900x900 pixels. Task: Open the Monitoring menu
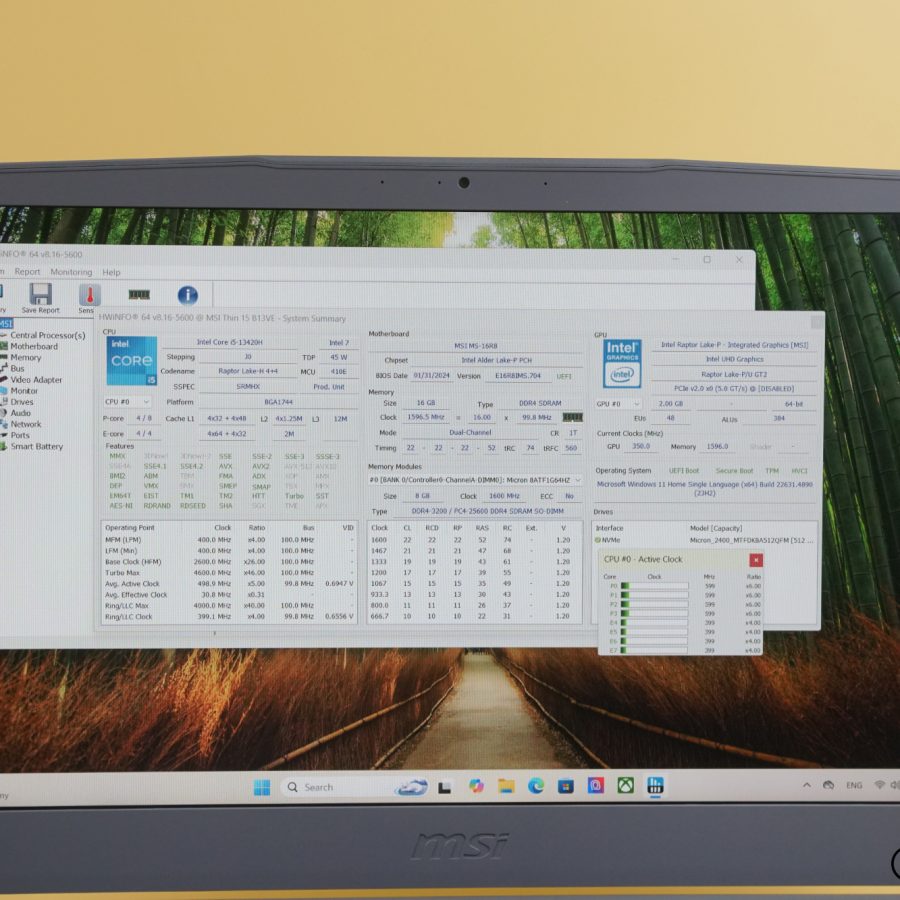point(71,272)
